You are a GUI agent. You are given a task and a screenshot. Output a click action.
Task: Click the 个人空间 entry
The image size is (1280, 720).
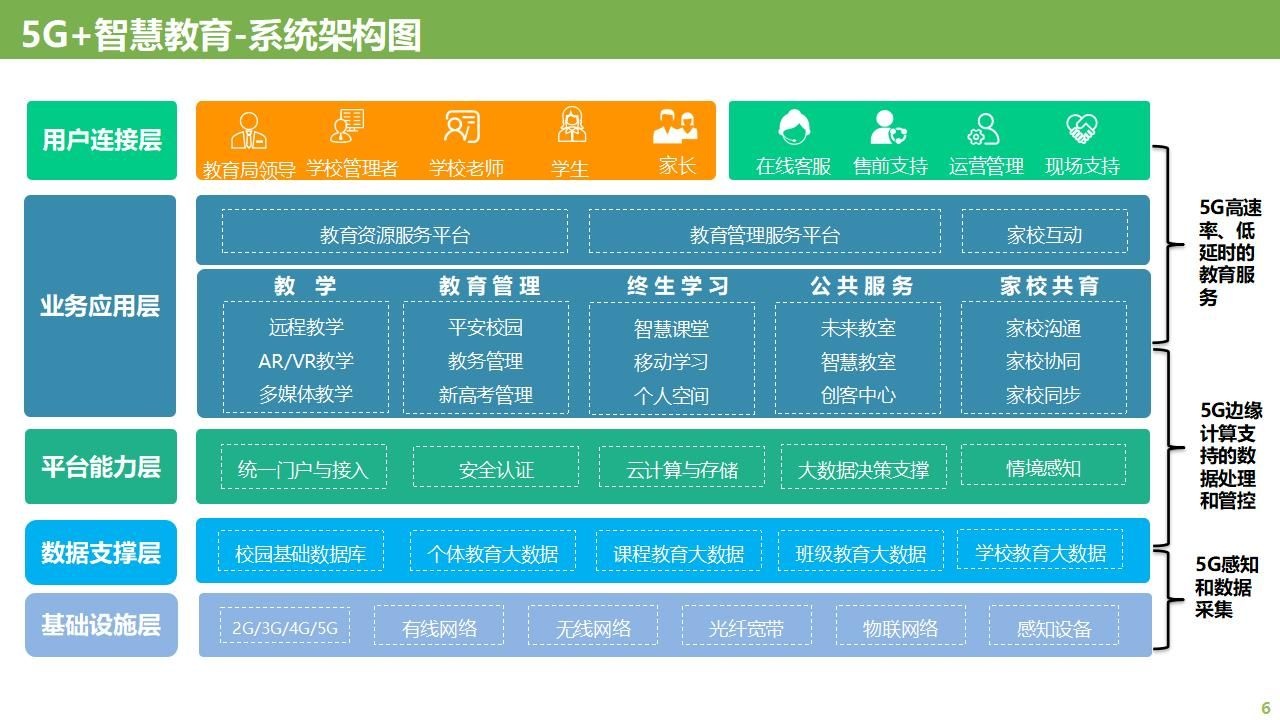(x=672, y=396)
